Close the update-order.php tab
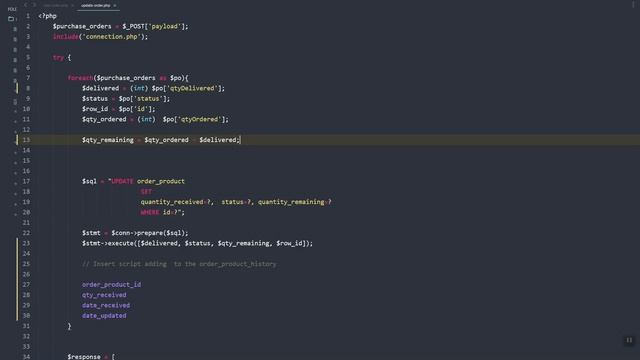This screenshot has width=640, height=360. [x=115, y=6]
